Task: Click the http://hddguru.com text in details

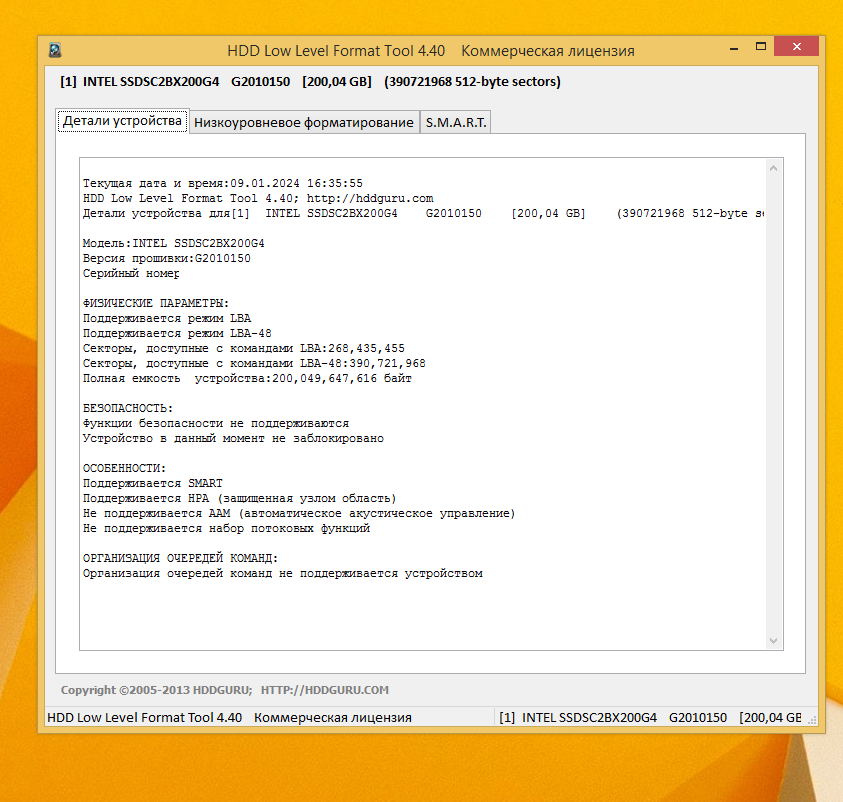Action: 370,198
